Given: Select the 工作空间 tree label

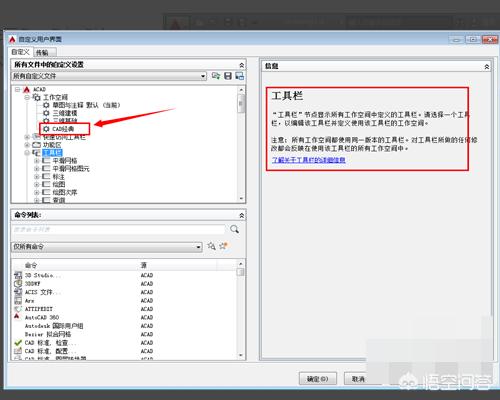Looking at the screenshot, I should point(55,97).
